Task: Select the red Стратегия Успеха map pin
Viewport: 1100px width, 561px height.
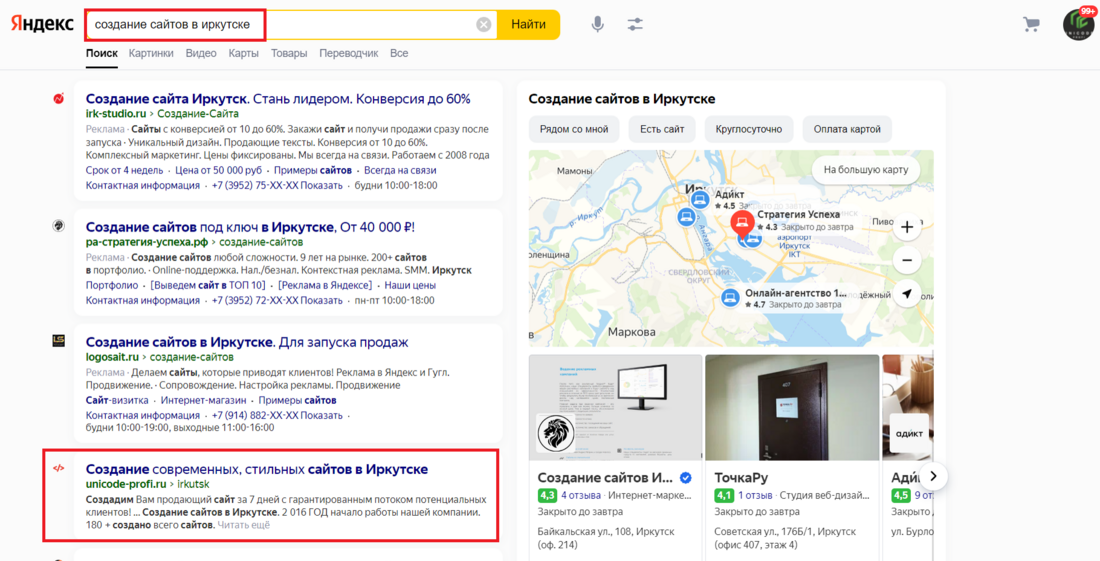Action: pyautogui.click(x=742, y=223)
